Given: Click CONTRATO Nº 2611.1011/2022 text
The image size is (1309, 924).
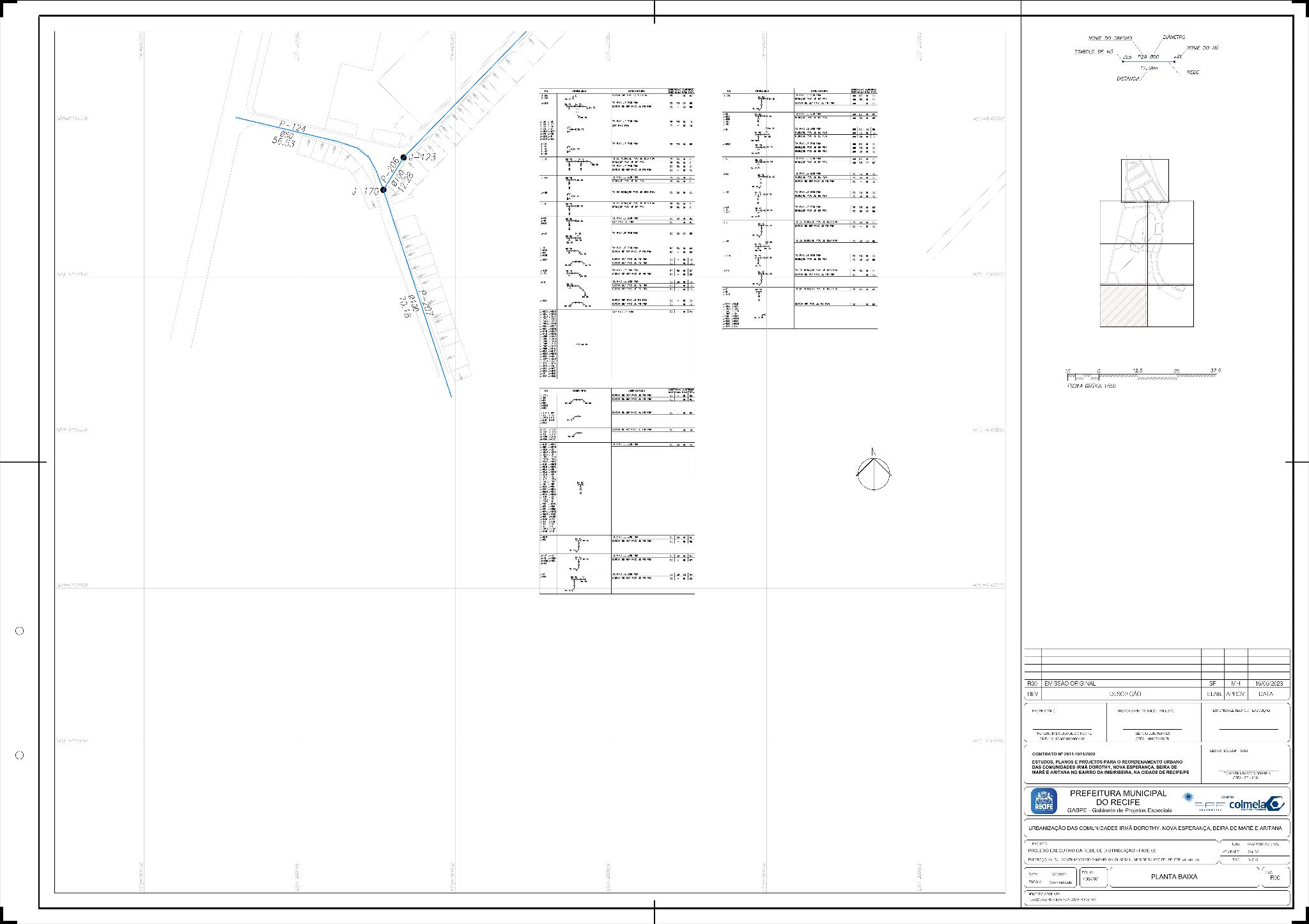Looking at the screenshot, I should [x=1064, y=754].
